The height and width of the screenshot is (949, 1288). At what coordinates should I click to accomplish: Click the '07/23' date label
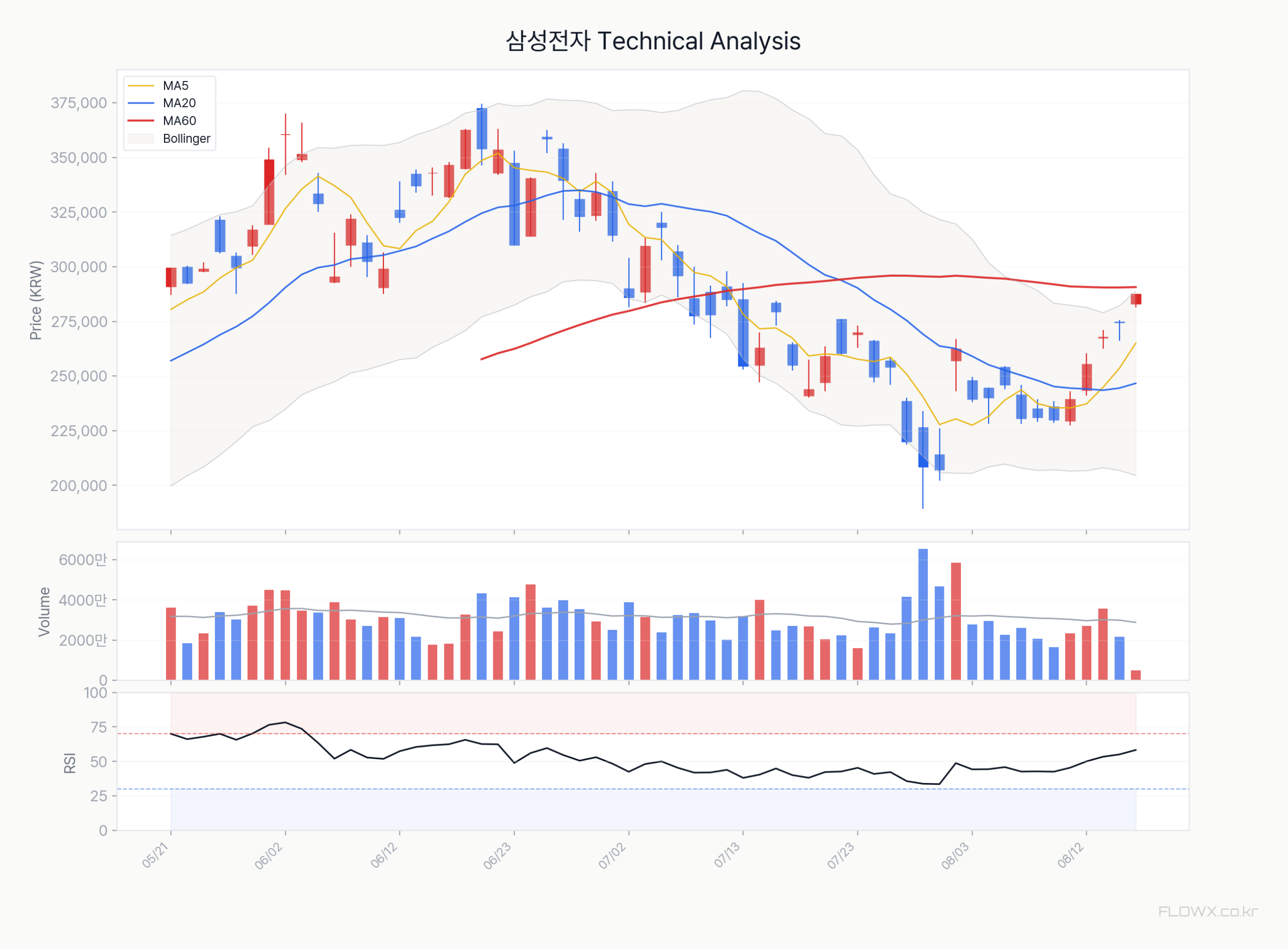tap(842, 855)
